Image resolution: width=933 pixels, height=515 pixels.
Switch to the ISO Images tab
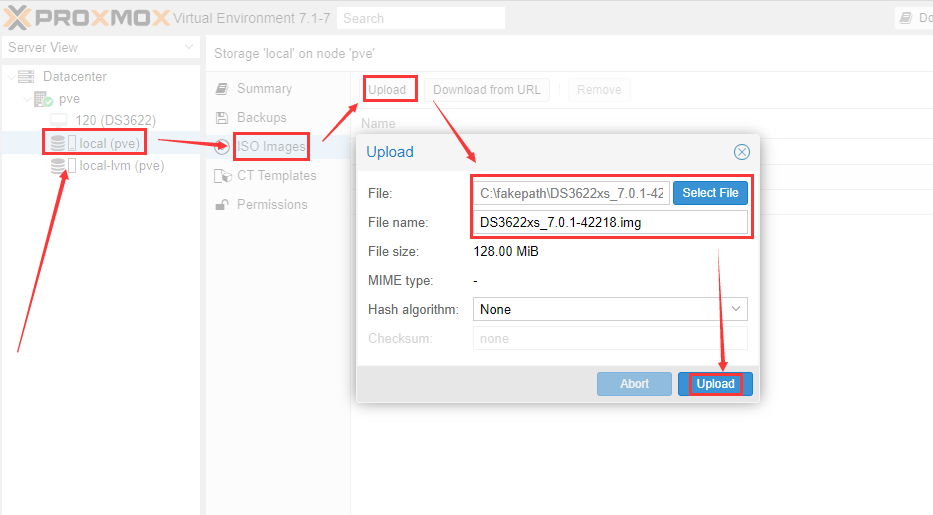click(271, 146)
